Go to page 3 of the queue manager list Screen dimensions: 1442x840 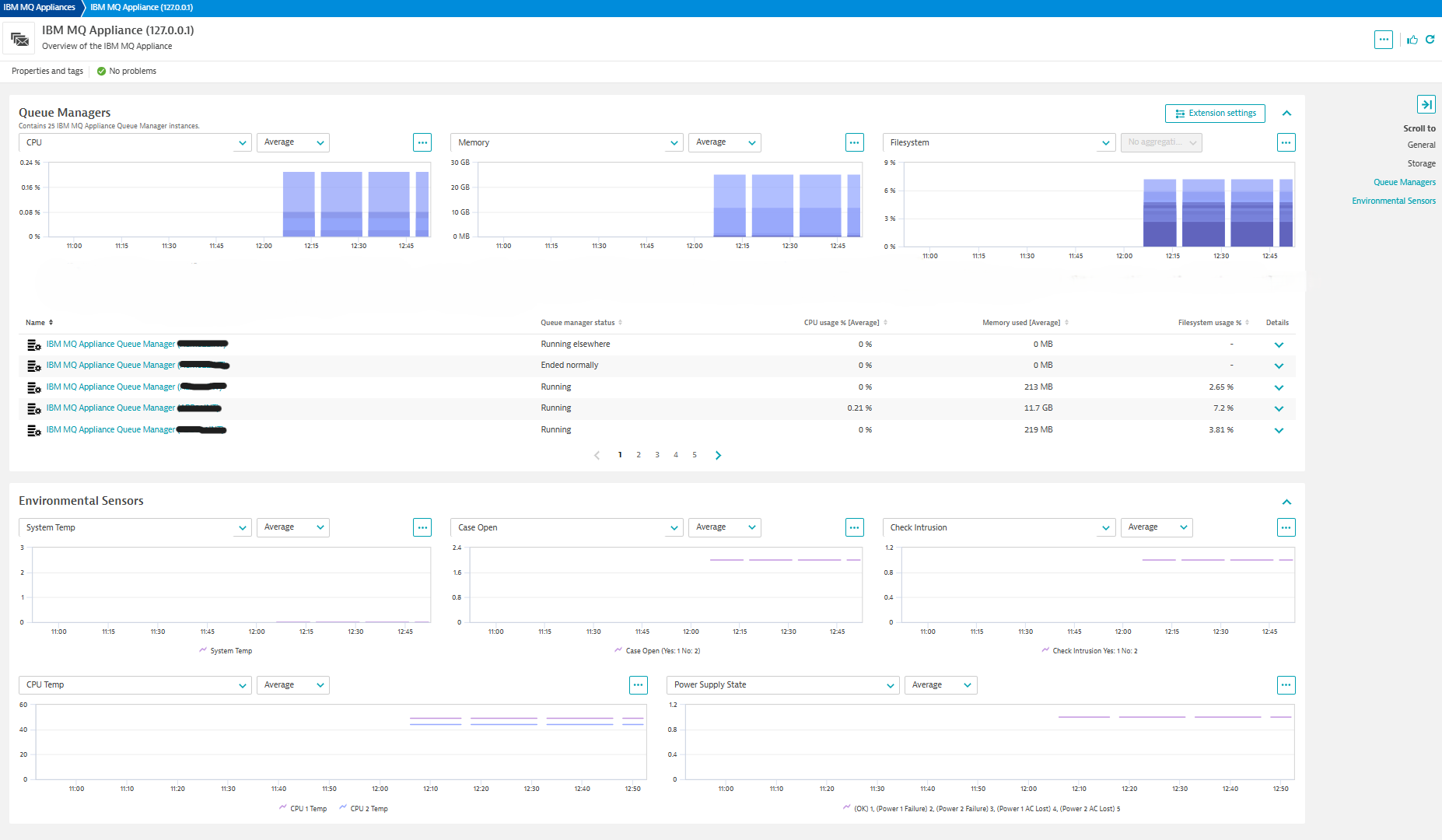657,454
